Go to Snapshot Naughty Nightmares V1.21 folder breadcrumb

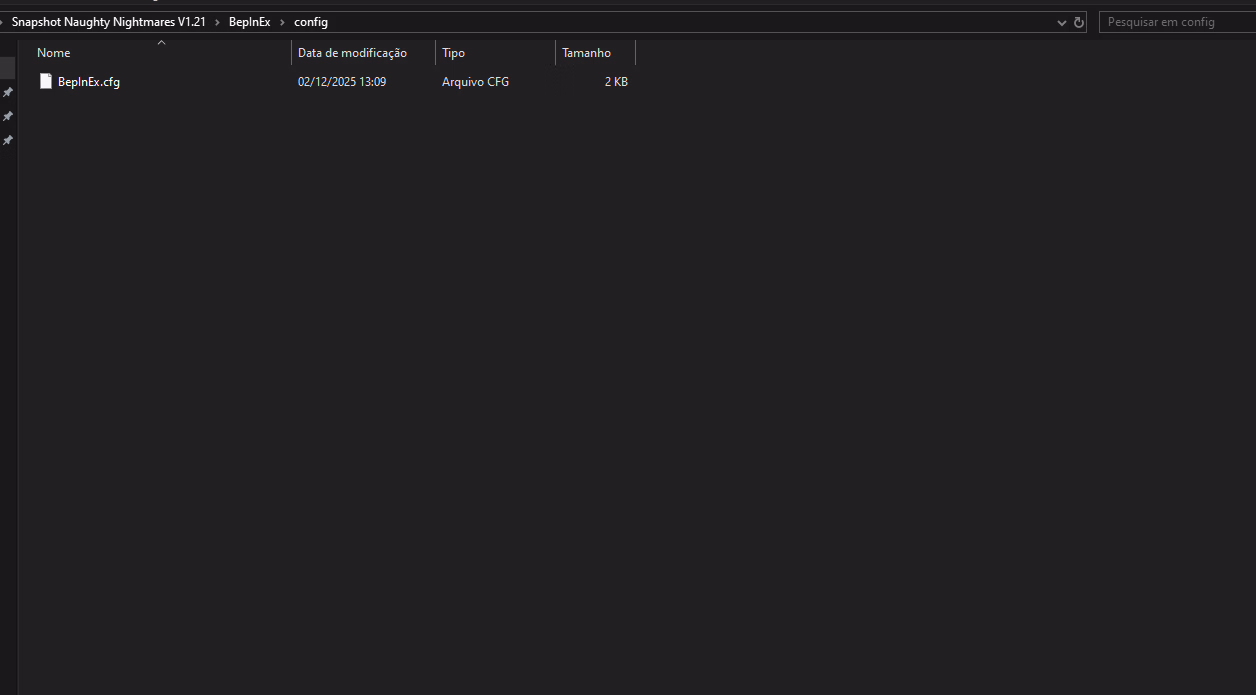pos(108,22)
